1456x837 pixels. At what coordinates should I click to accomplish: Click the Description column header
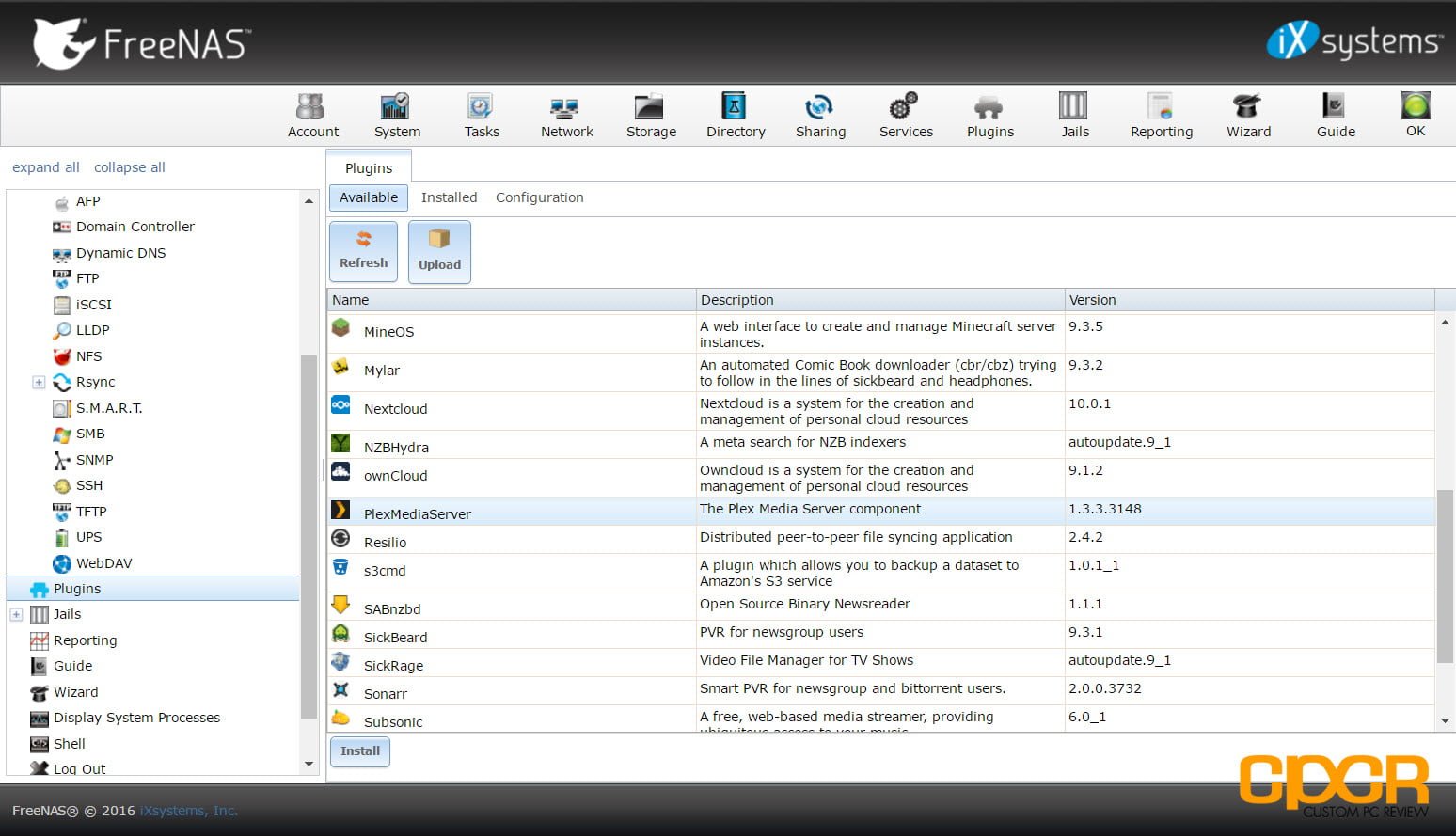coord(880,300)
